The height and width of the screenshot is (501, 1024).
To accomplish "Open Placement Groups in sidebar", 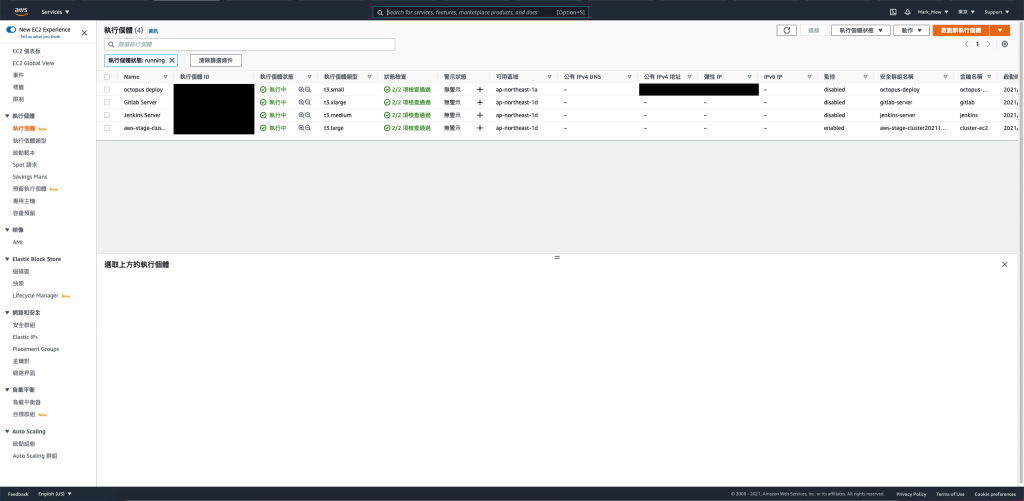I will click(x=36, y=349).
